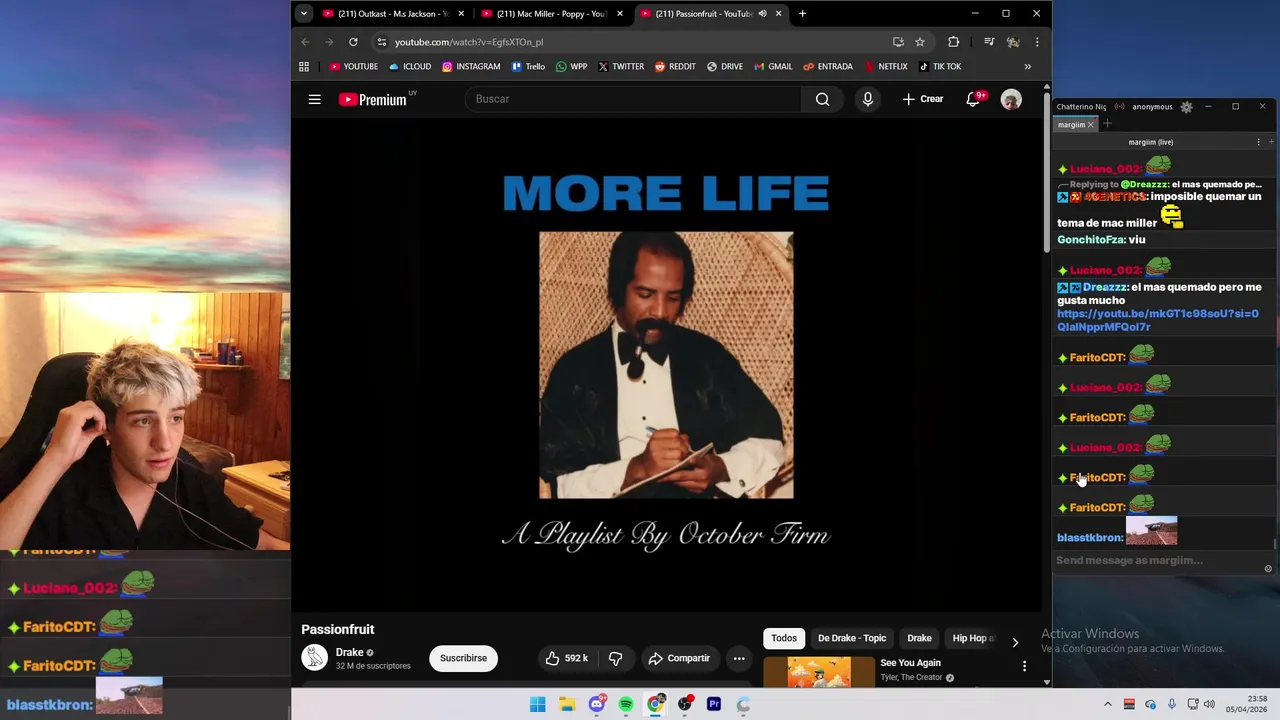
Task: Click the Chrome address bar URL
Action: click(x=469, y=42)
